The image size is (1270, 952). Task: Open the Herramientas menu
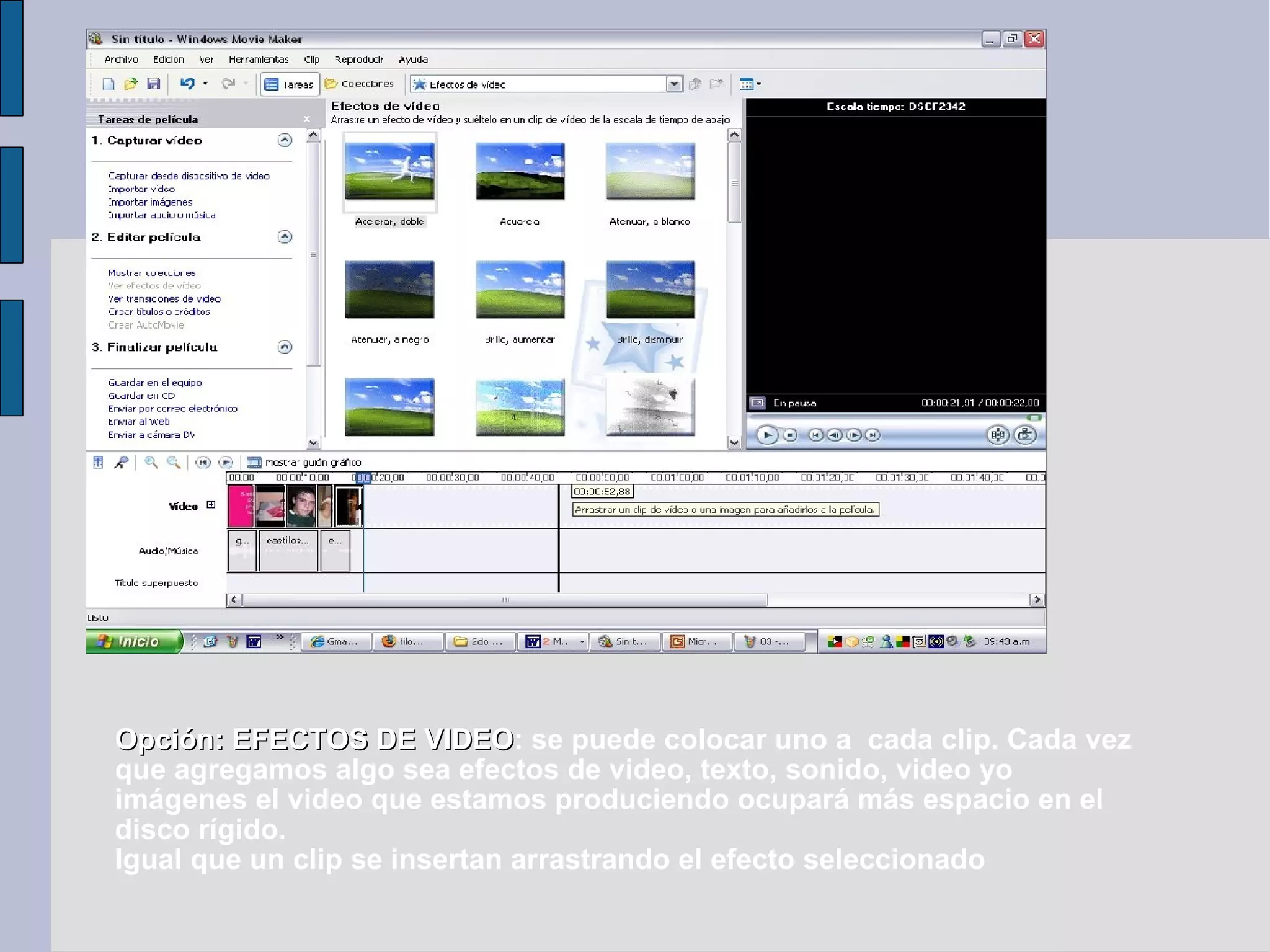pyautogui.click(x=259, y=60)
